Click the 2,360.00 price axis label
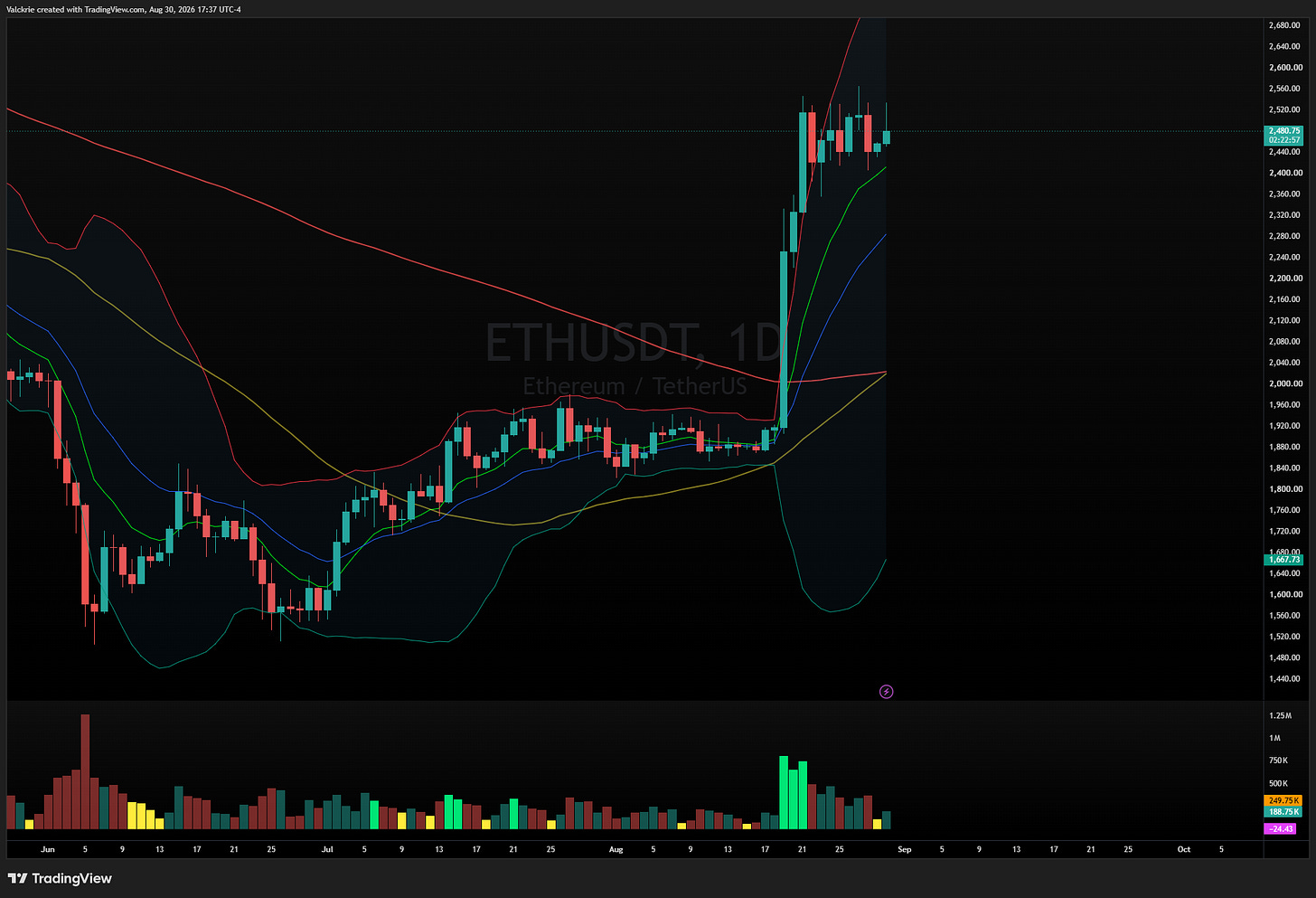Viewport: 1316px width, 898px height. (x=1284, y=194)
